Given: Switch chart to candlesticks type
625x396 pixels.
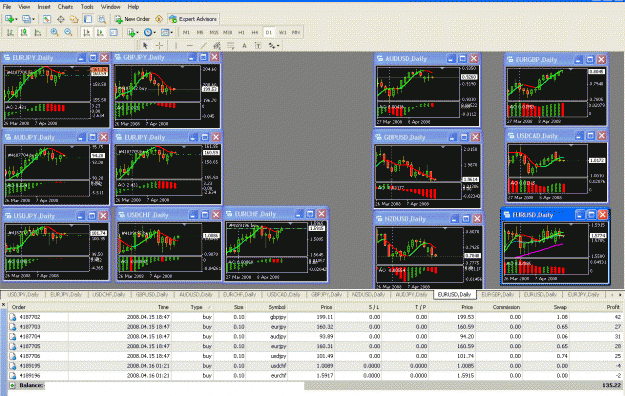Looking at the screenshot, I should [x=24, y=33].
